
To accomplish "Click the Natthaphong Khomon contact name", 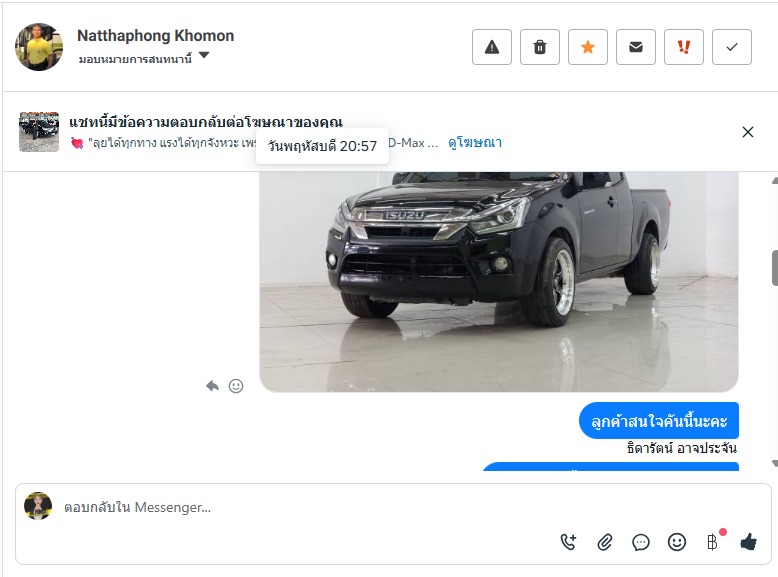I will (x=156, y=35).
